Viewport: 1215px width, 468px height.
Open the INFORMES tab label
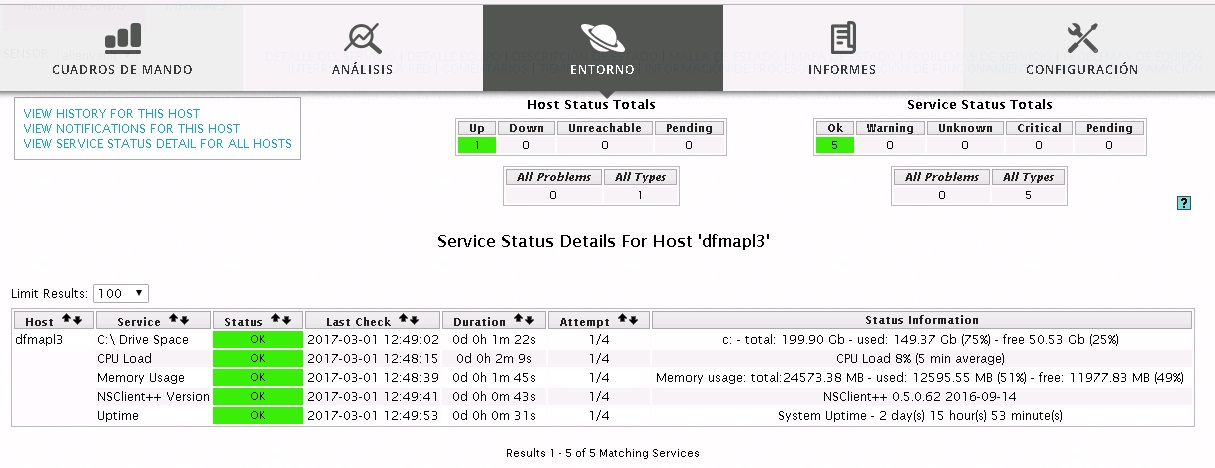pyautogui.click(x=842, y=70)
